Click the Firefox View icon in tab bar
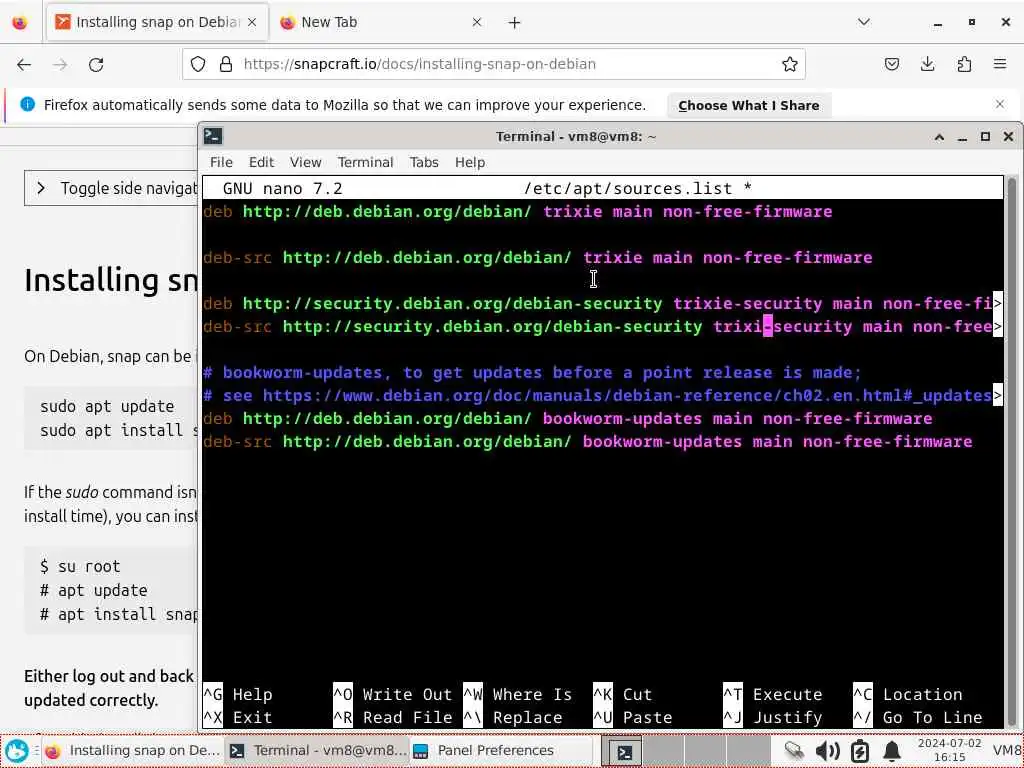 pyautogui.click(x=20, y=22)
